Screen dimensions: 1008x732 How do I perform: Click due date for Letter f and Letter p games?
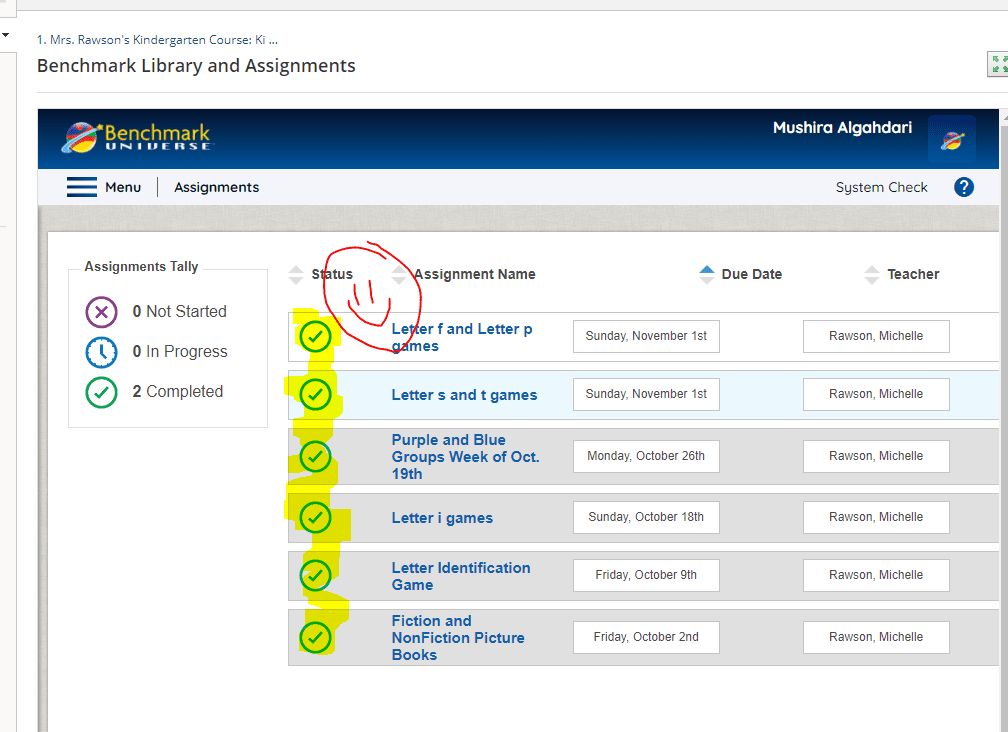point(646,336)
